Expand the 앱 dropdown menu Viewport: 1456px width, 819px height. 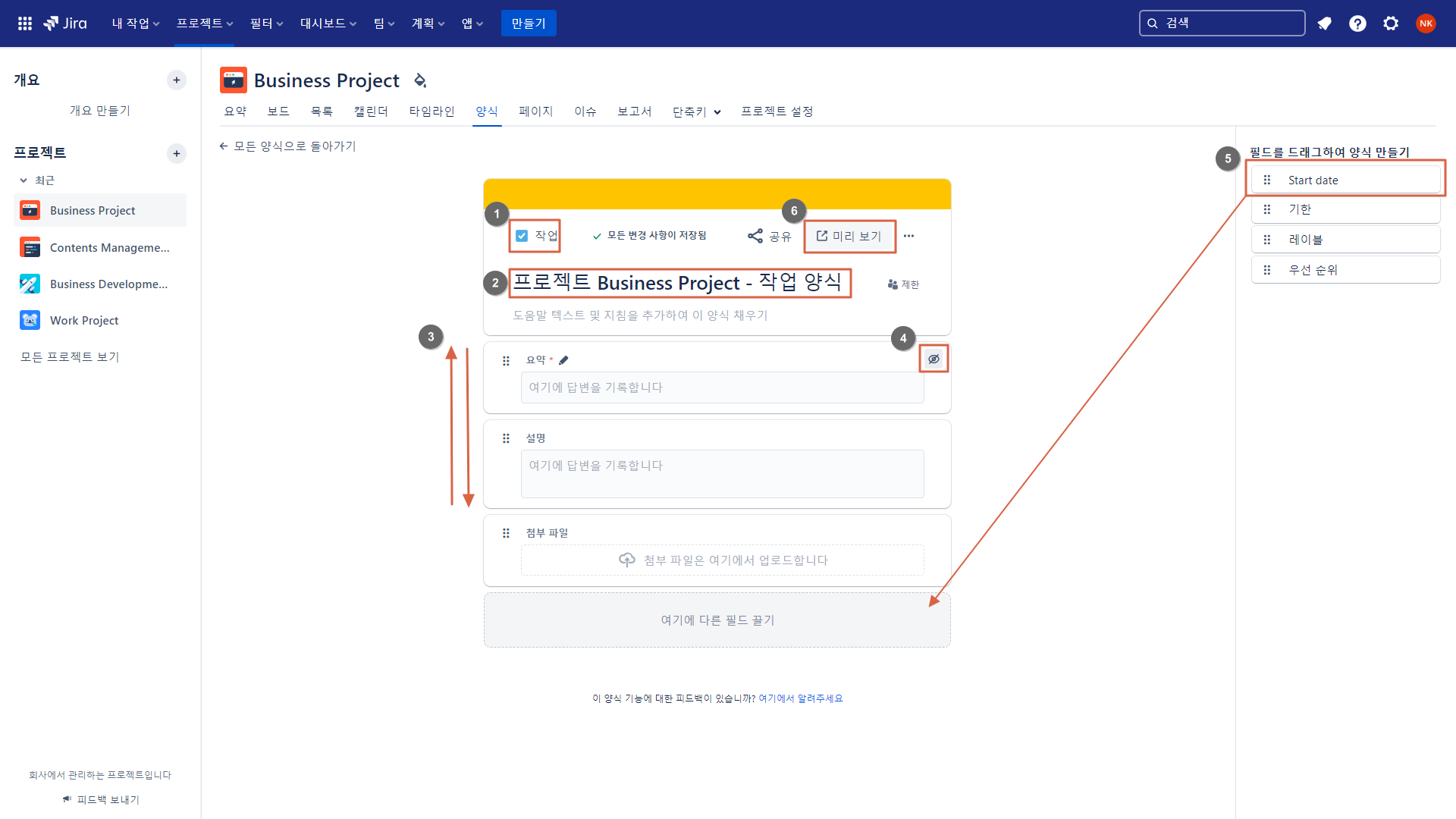[x=472, y=24]
